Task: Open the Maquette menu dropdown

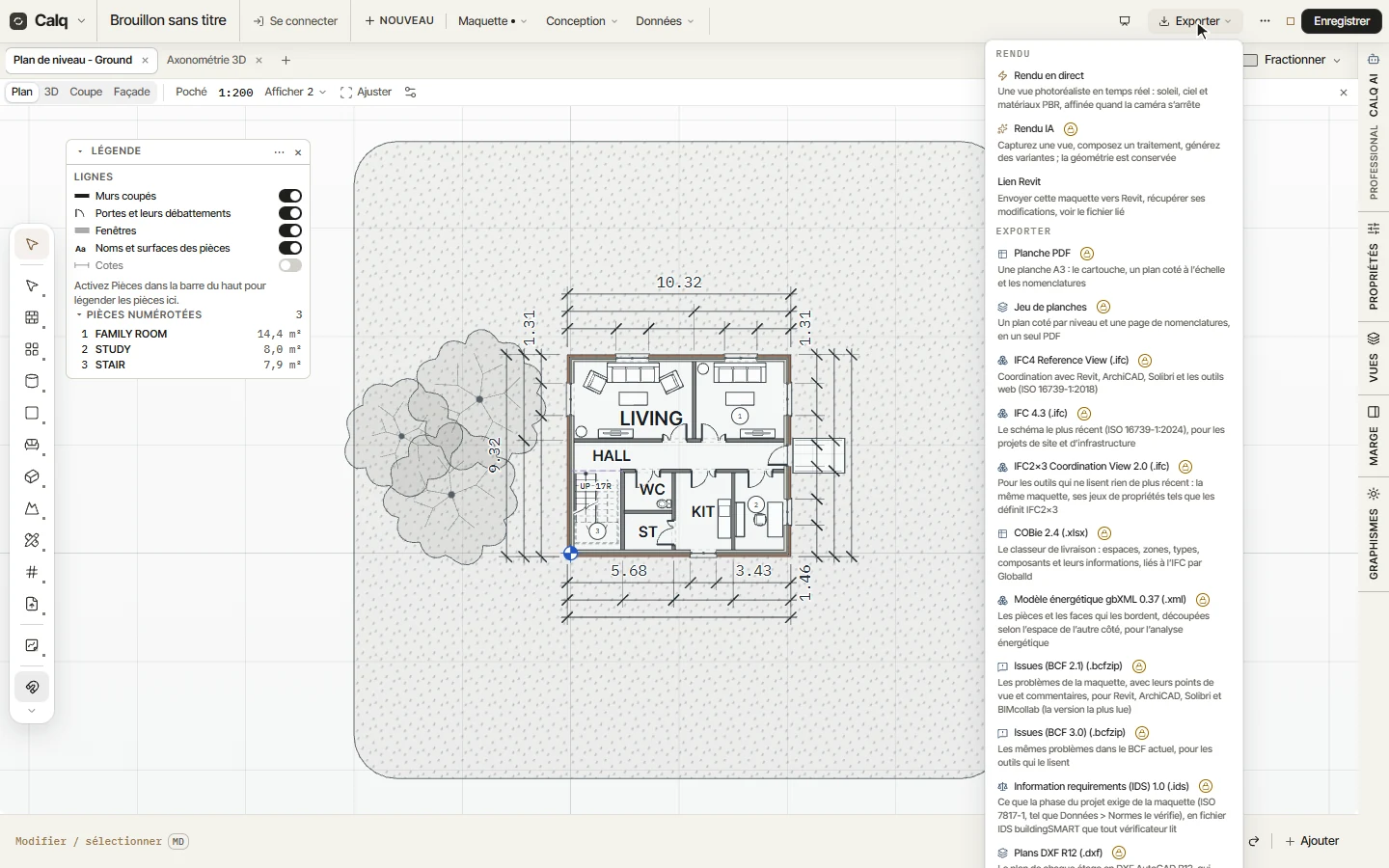Action: click(492, 21)
